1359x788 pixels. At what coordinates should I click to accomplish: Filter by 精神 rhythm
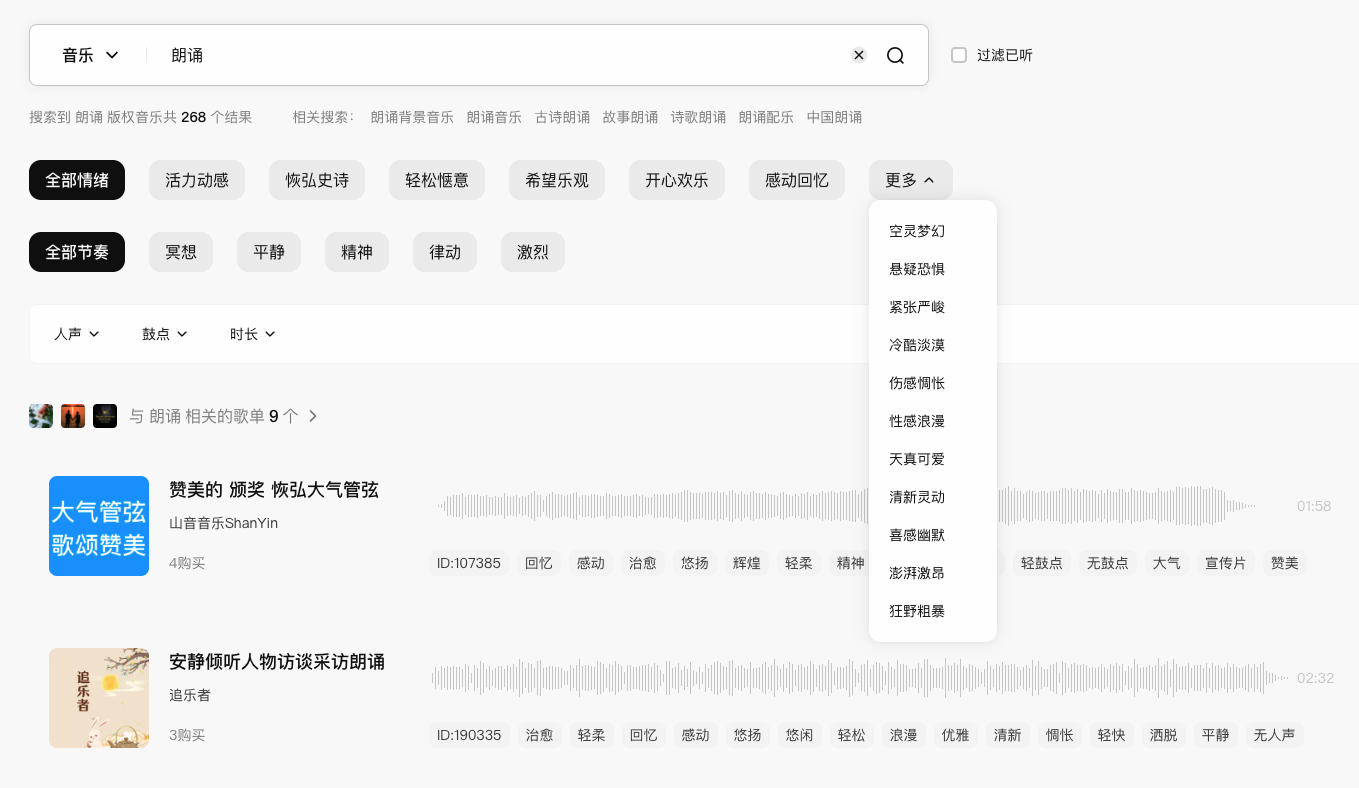click(357, 252)
